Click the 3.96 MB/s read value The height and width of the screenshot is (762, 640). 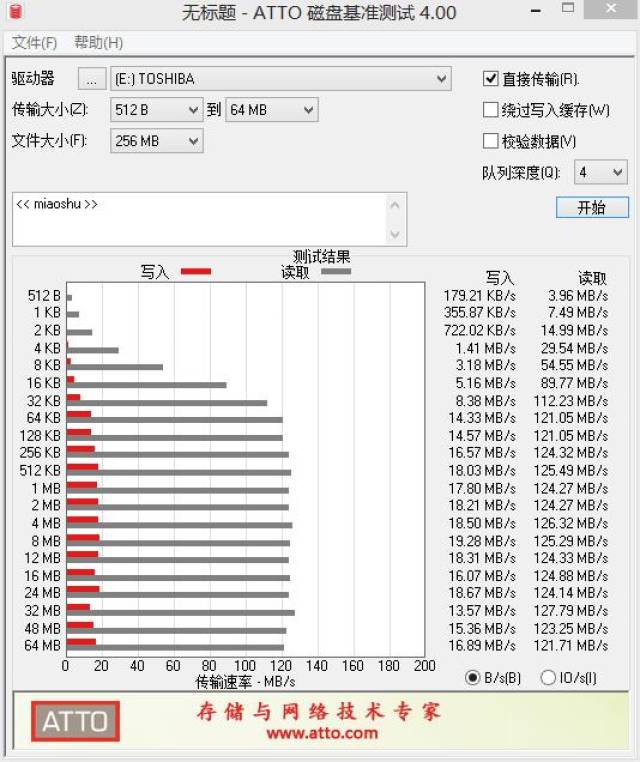[x=578, y=296]
